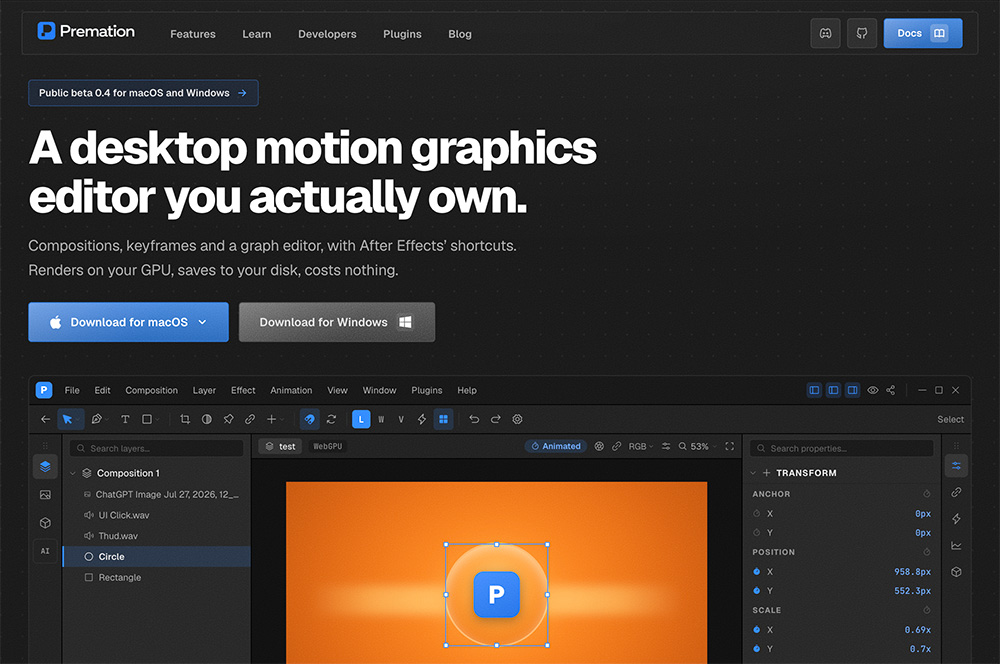Toggle the Scale Y keyframe stopwatch

[x=756, y=649]
